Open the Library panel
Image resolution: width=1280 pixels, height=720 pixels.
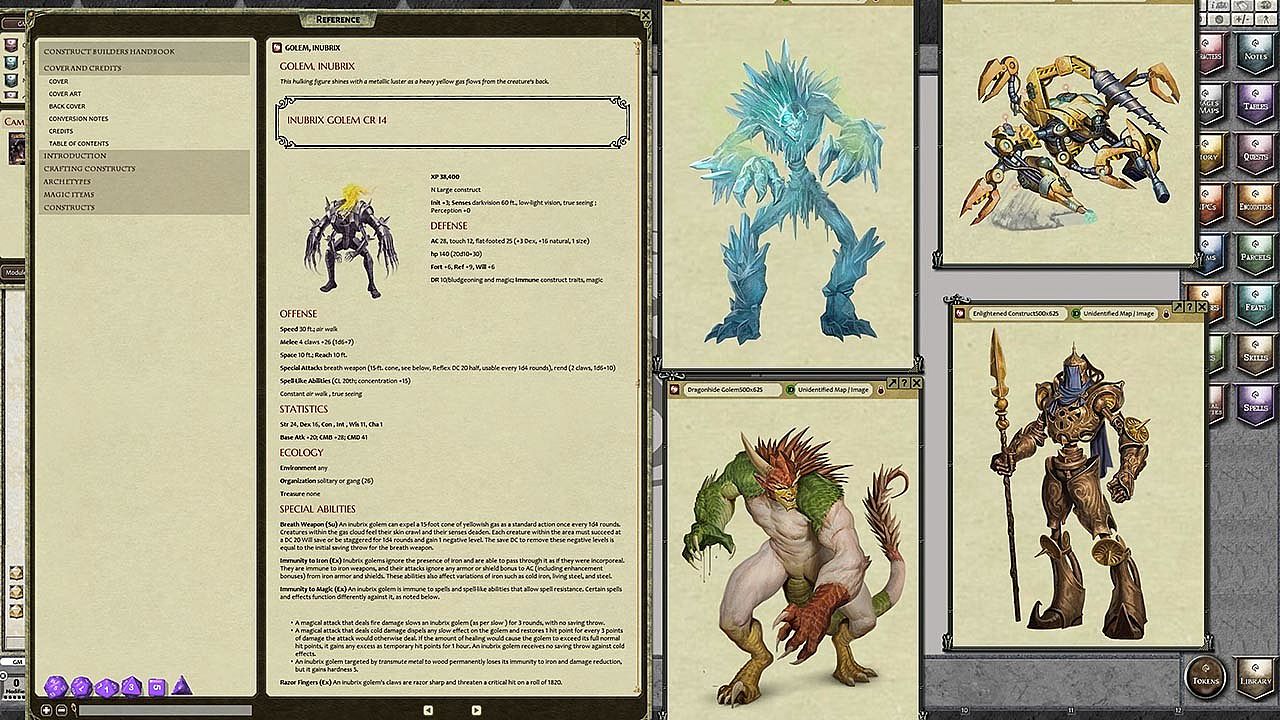point(1255,677)
